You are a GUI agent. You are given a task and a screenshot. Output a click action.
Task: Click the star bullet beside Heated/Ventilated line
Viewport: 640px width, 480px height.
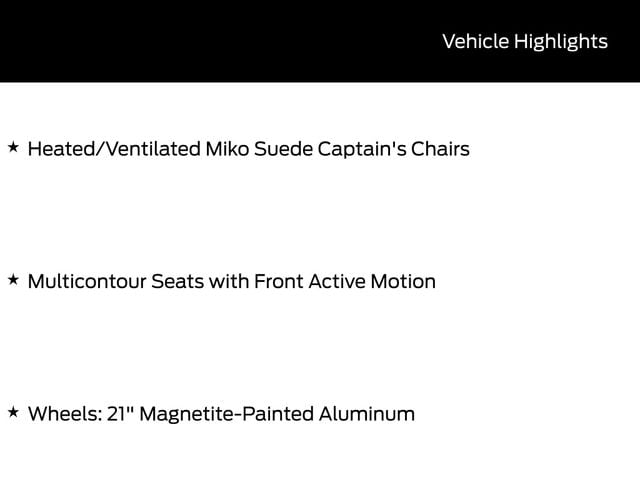coord(13,148)
